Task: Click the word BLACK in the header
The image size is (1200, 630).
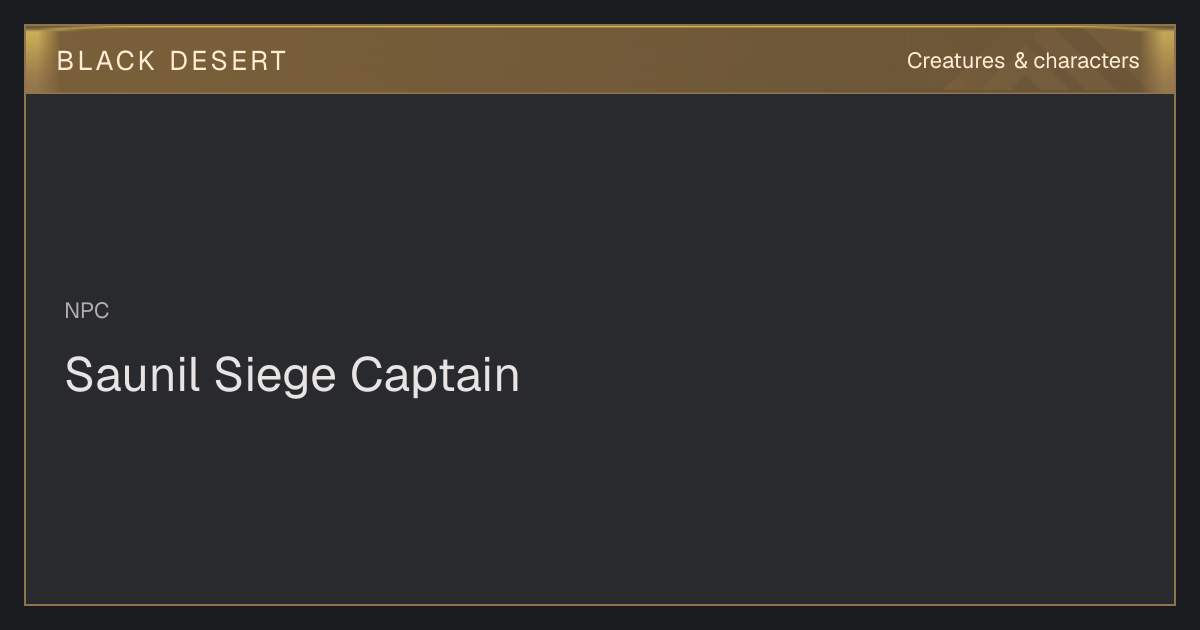Action: pos(106,61)
